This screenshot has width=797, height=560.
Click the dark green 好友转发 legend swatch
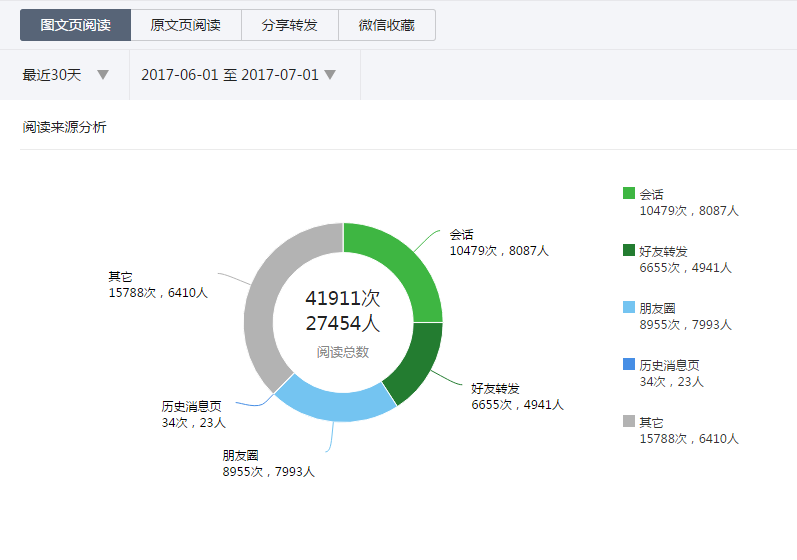629,251
